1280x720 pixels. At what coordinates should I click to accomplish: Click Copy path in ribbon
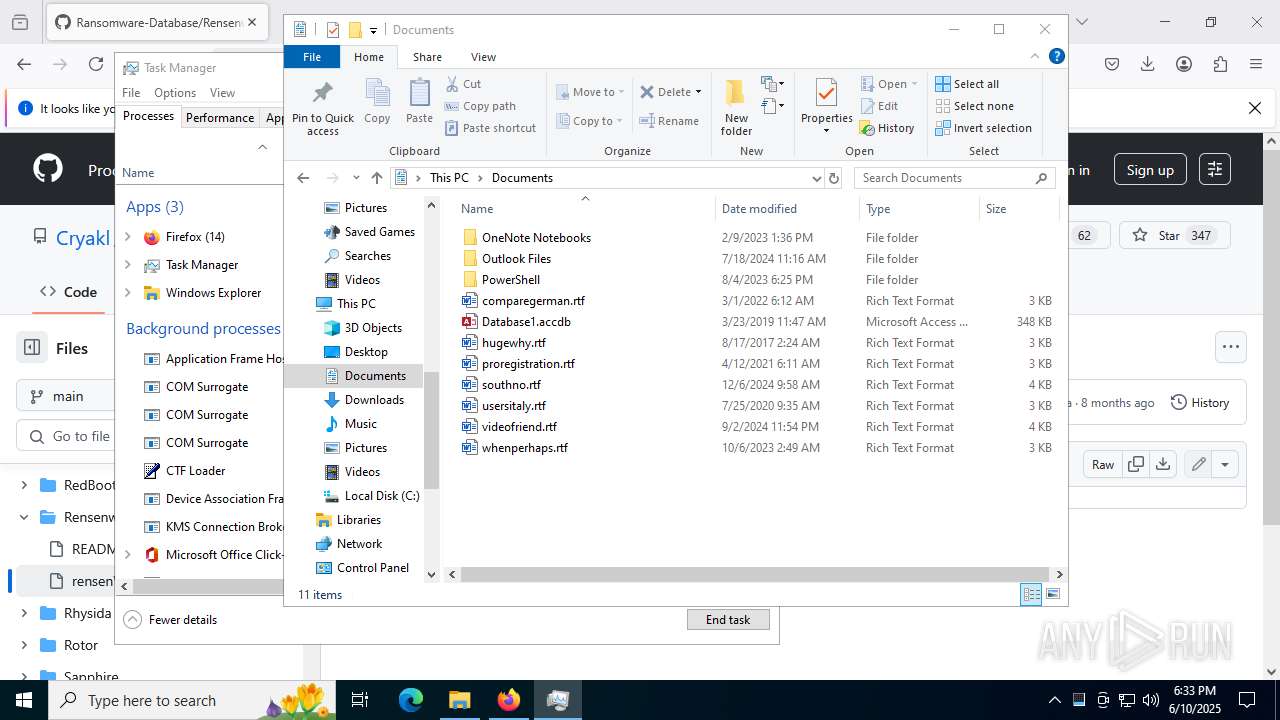coord(480,106)
